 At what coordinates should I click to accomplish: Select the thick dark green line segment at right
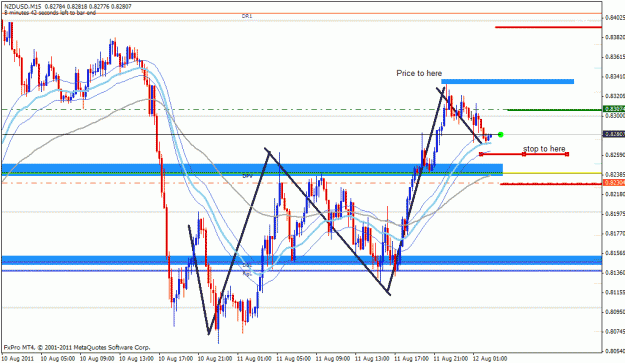(x=554, y=110)
